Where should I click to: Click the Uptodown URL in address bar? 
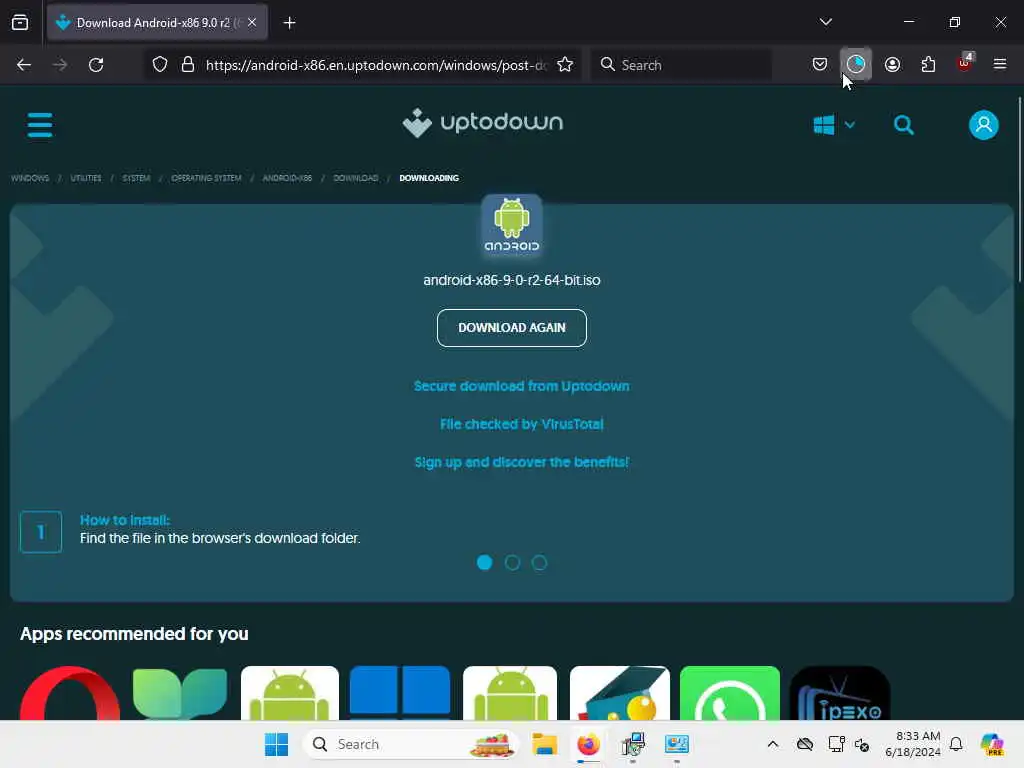click(376, 65)
